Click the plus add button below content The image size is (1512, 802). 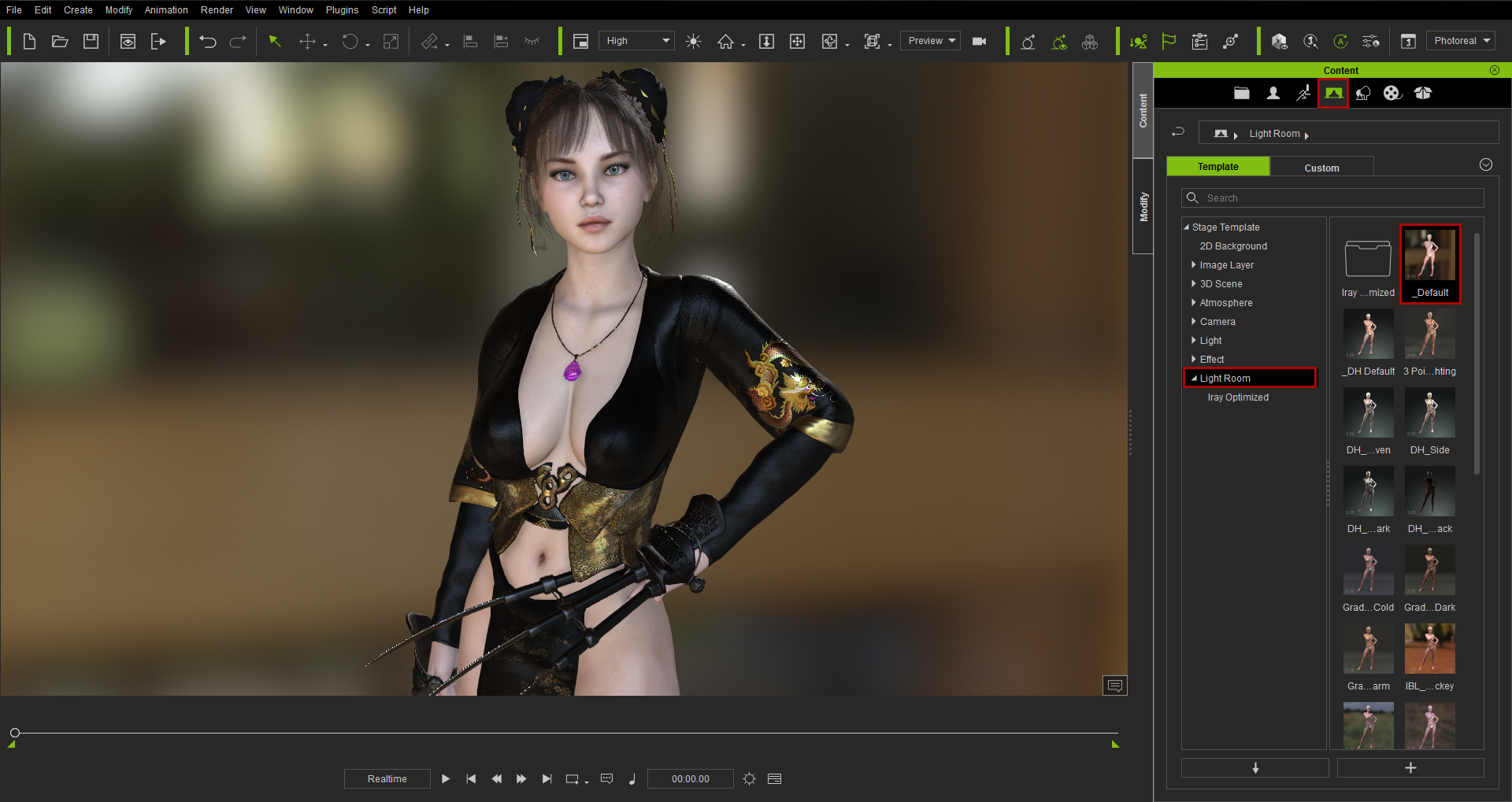1410,767
